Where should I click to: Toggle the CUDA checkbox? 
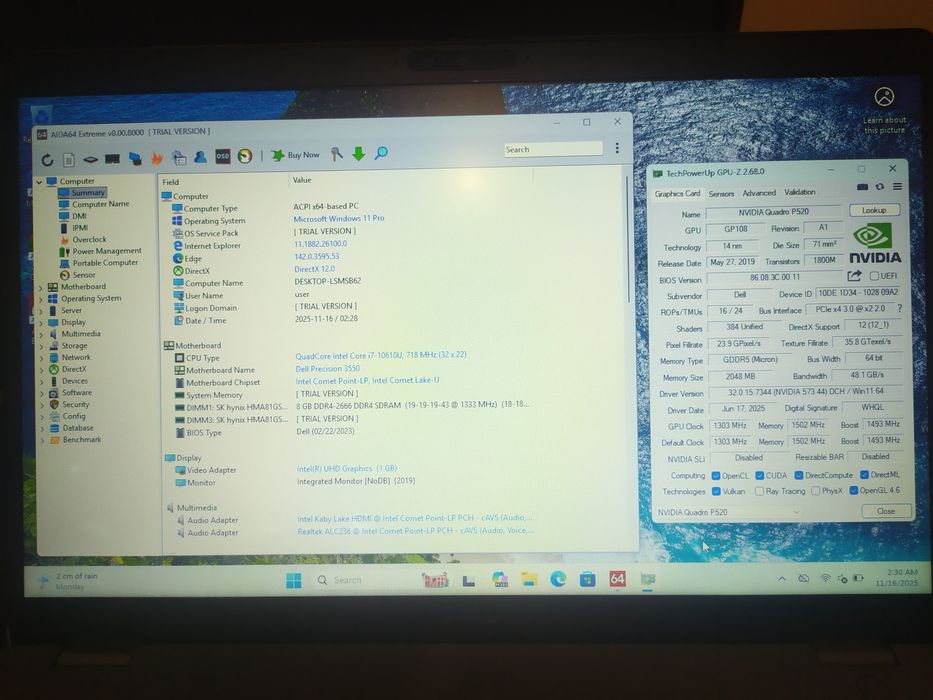point(759,475)
